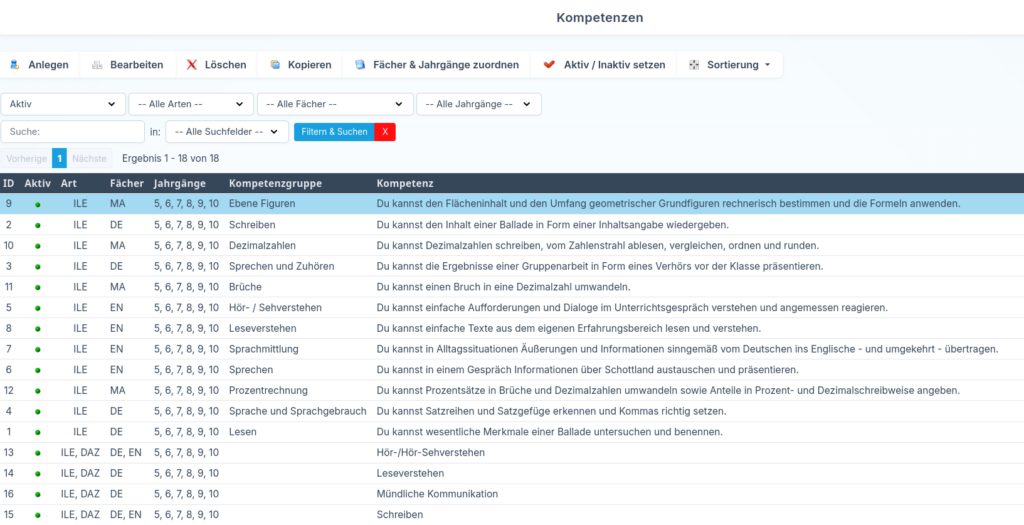Viewport: 1024px width, 525px height.
Task: Reset filters with the red X button
Action: tap(385, 131)
